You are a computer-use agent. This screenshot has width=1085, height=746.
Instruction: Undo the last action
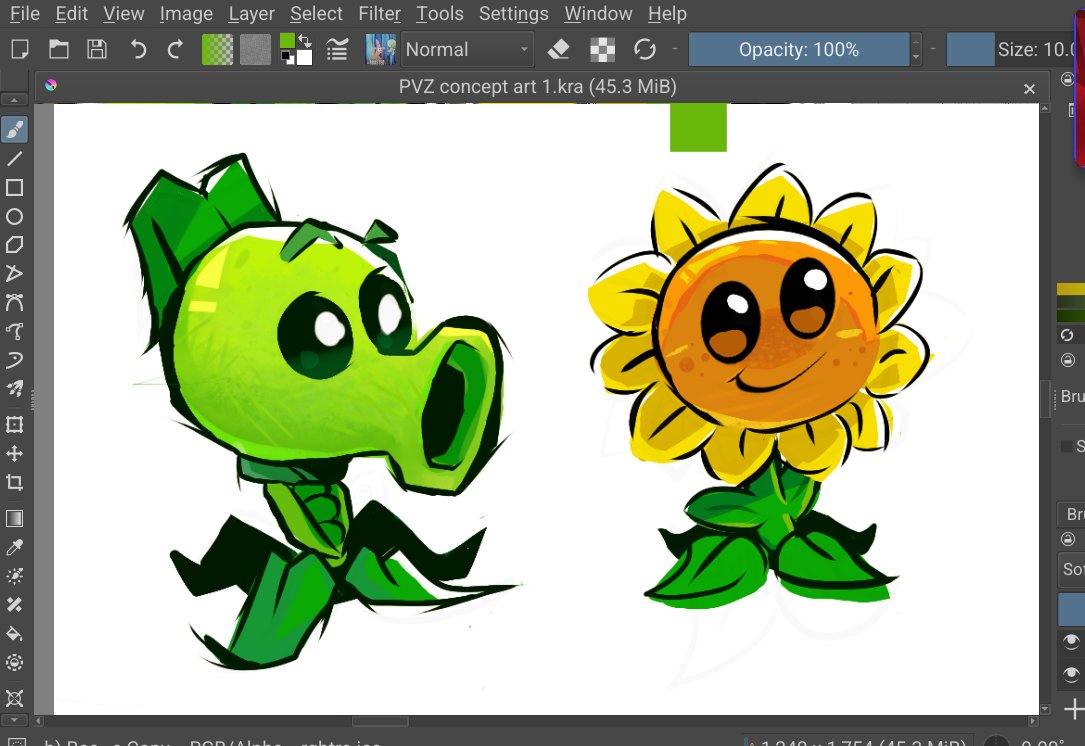pyautogui.click(x=138, y=49)
